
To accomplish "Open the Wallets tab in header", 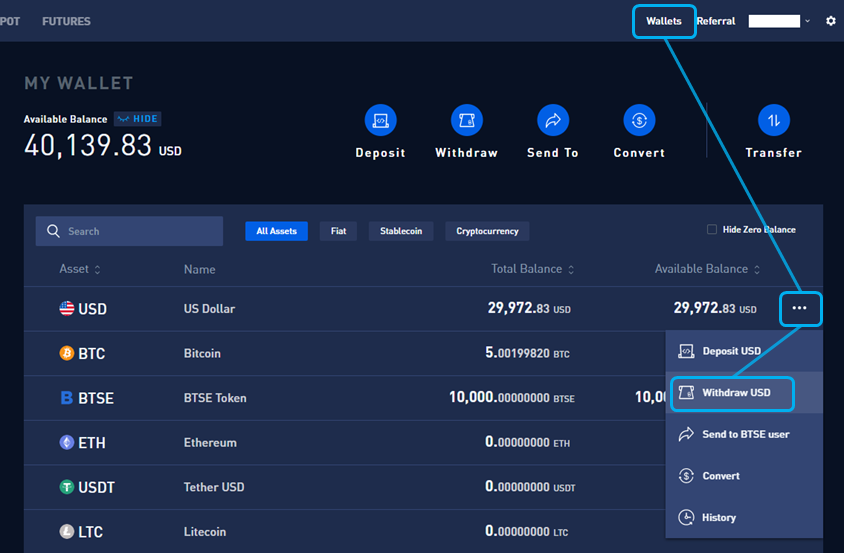I will 664,21.
